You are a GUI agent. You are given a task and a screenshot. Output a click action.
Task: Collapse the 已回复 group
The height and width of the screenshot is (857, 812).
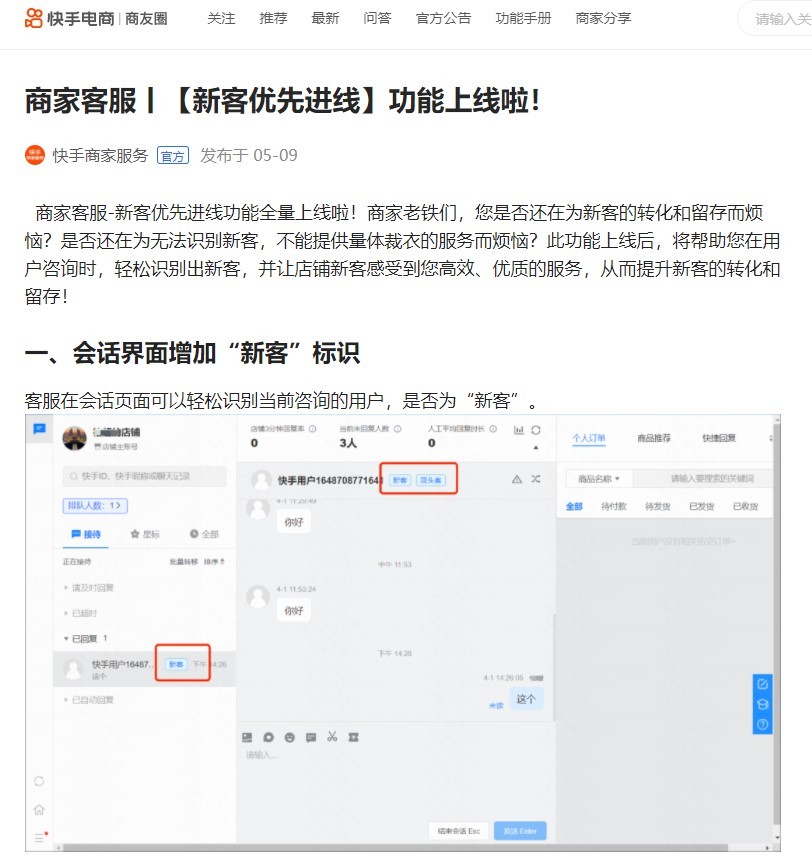click(86, 638)
